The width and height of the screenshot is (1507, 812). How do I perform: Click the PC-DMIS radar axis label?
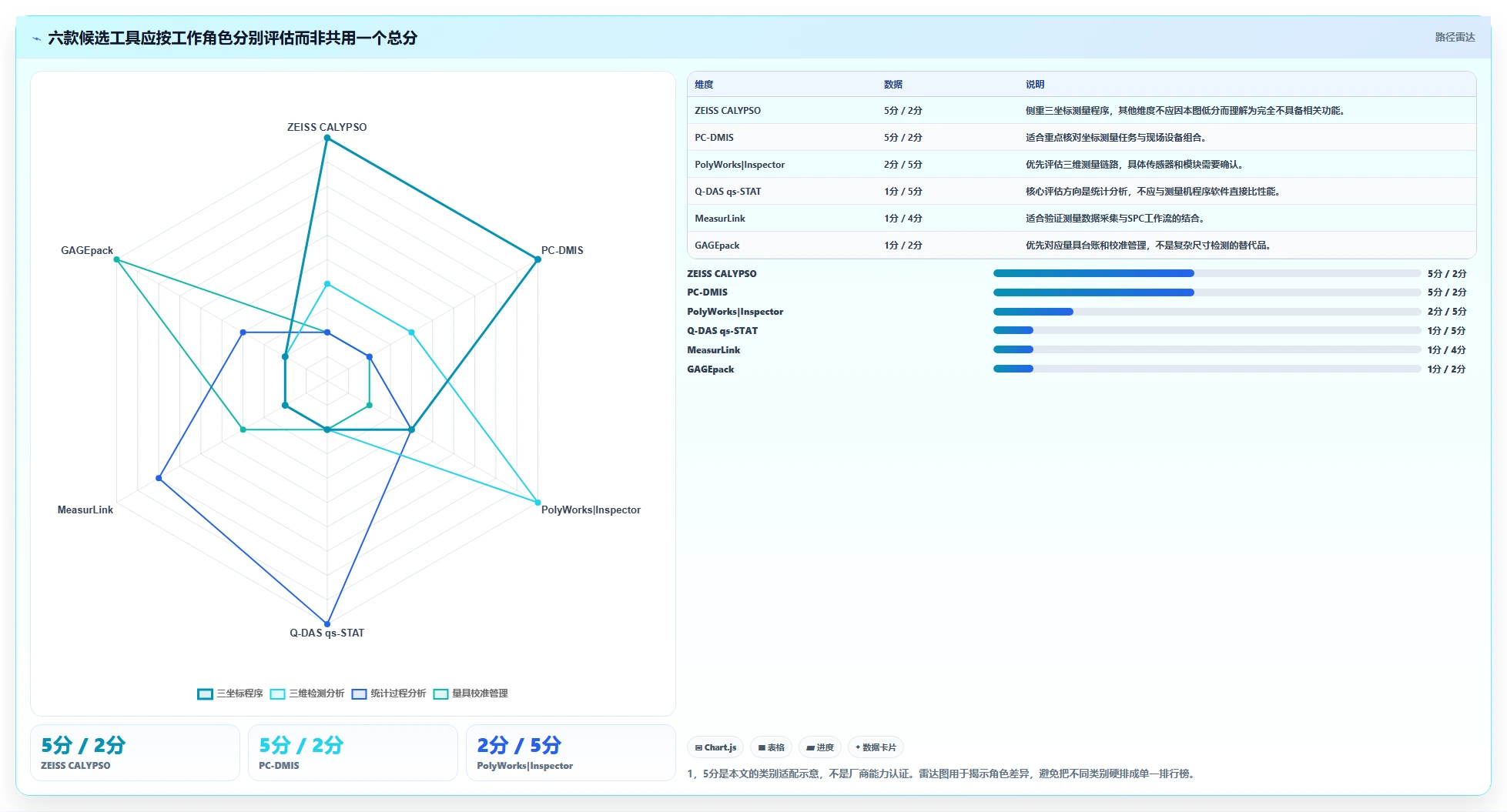point(562,250)
